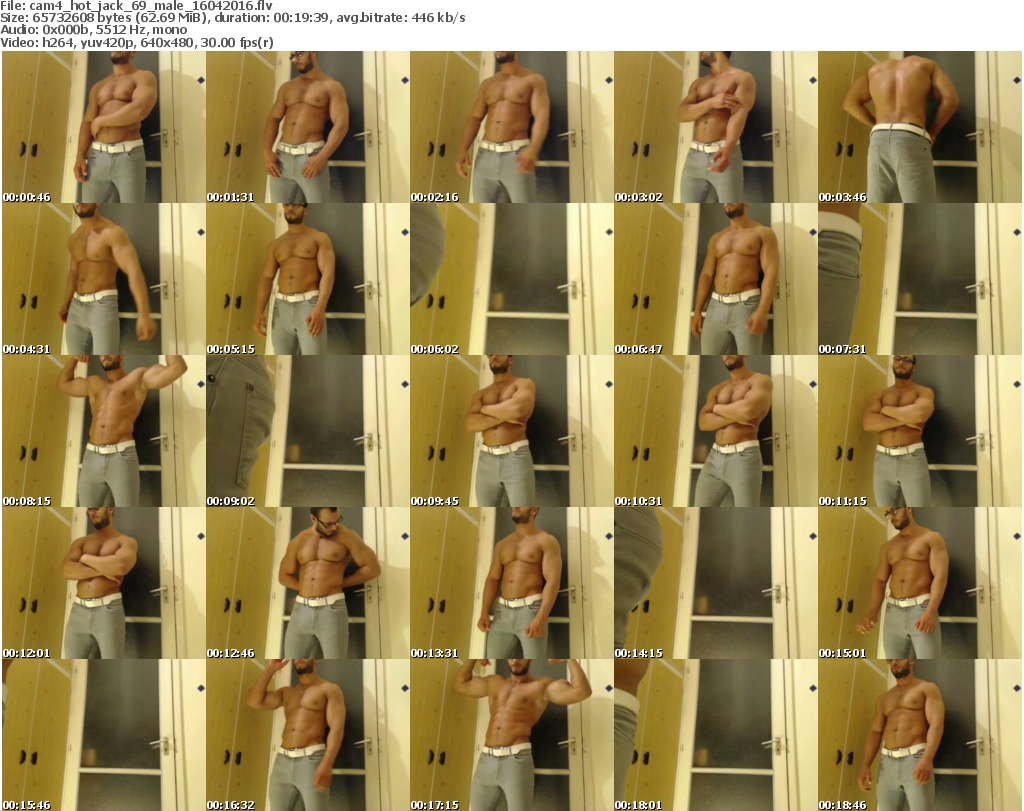The width and height of the screenshot is (1024, 811).
Task: Select the thumbnail frame stamped 00:03:46
Action: pyautogui.click(x=920, y=127)
